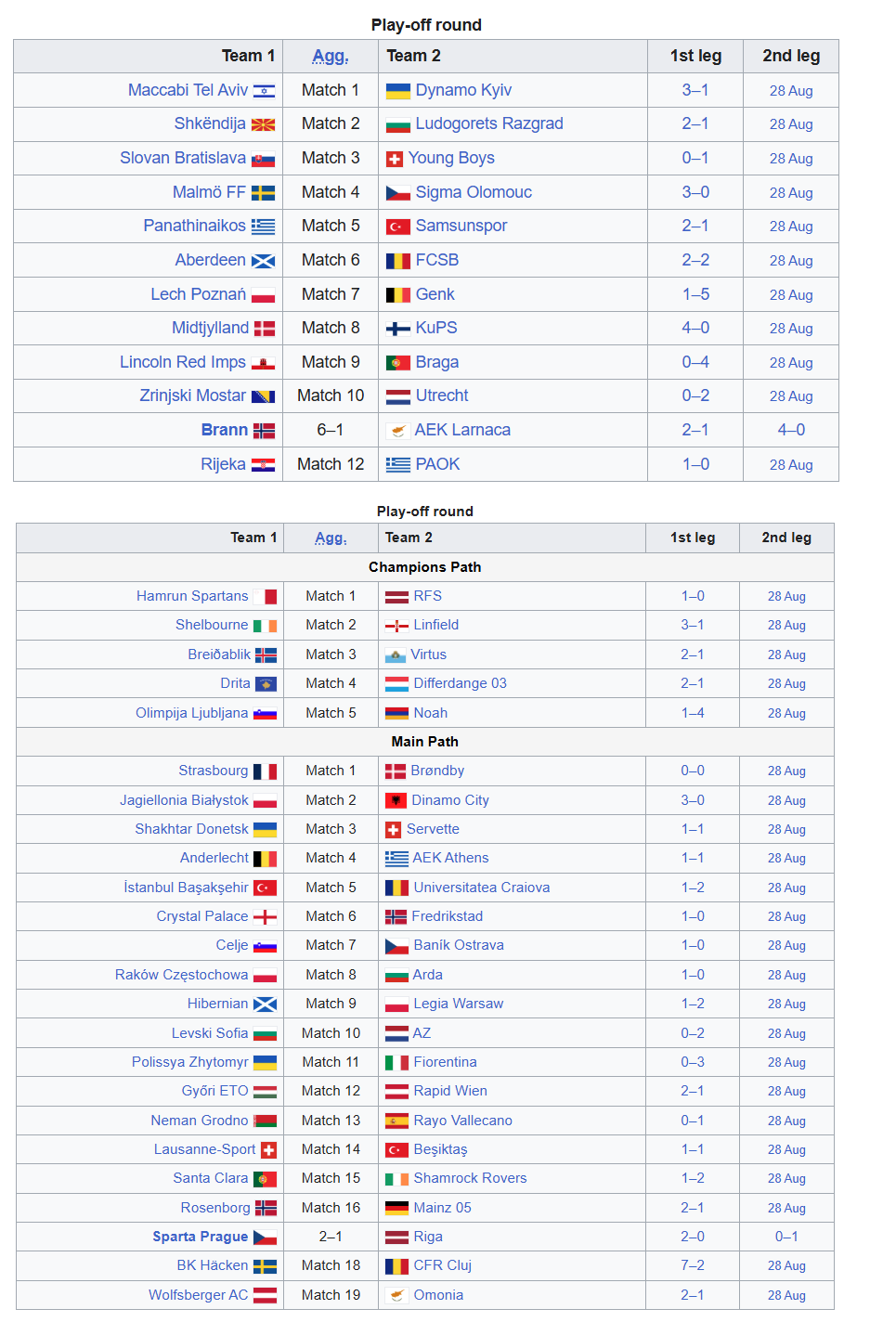
Task: Click the Cyprus flag next to AEK Larnaca
Action: (398, 431)
